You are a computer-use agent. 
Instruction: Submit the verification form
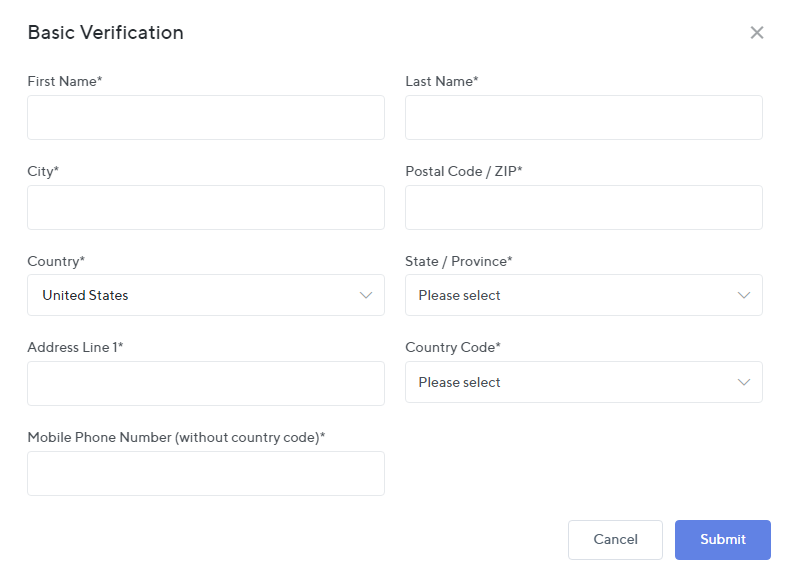tap(722, 539)
